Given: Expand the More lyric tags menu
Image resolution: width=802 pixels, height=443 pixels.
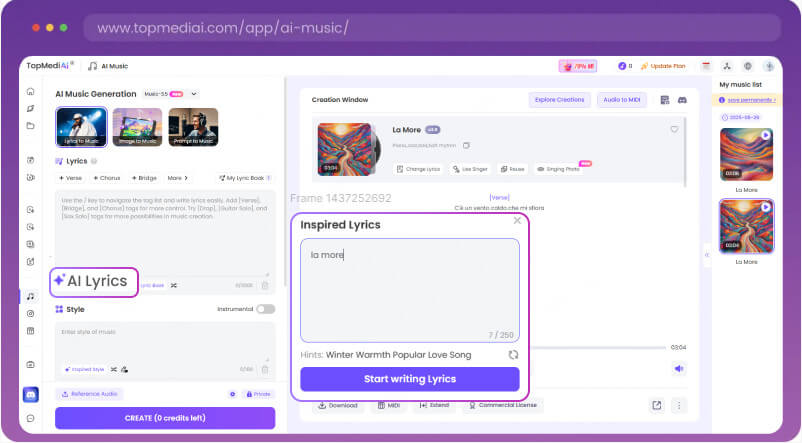Looking at the screenshot, I should pyautogui.click(x=177, y=178).
